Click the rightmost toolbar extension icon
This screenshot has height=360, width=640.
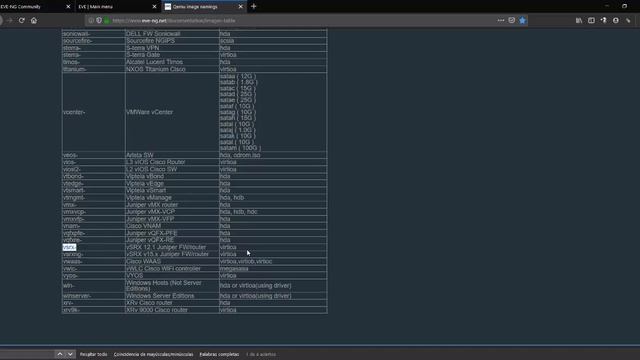[x=628, y=20]
